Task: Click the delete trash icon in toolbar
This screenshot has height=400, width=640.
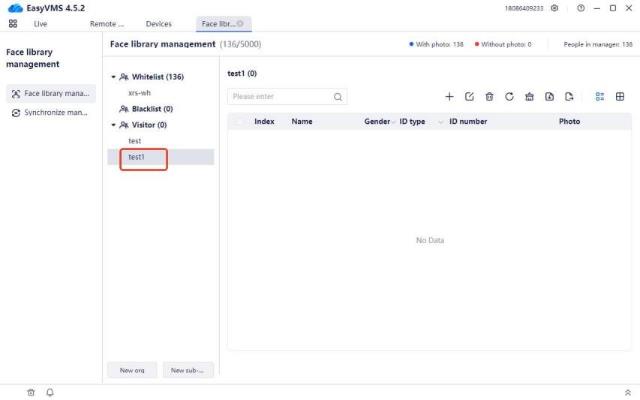Action: tap(489, 97)
